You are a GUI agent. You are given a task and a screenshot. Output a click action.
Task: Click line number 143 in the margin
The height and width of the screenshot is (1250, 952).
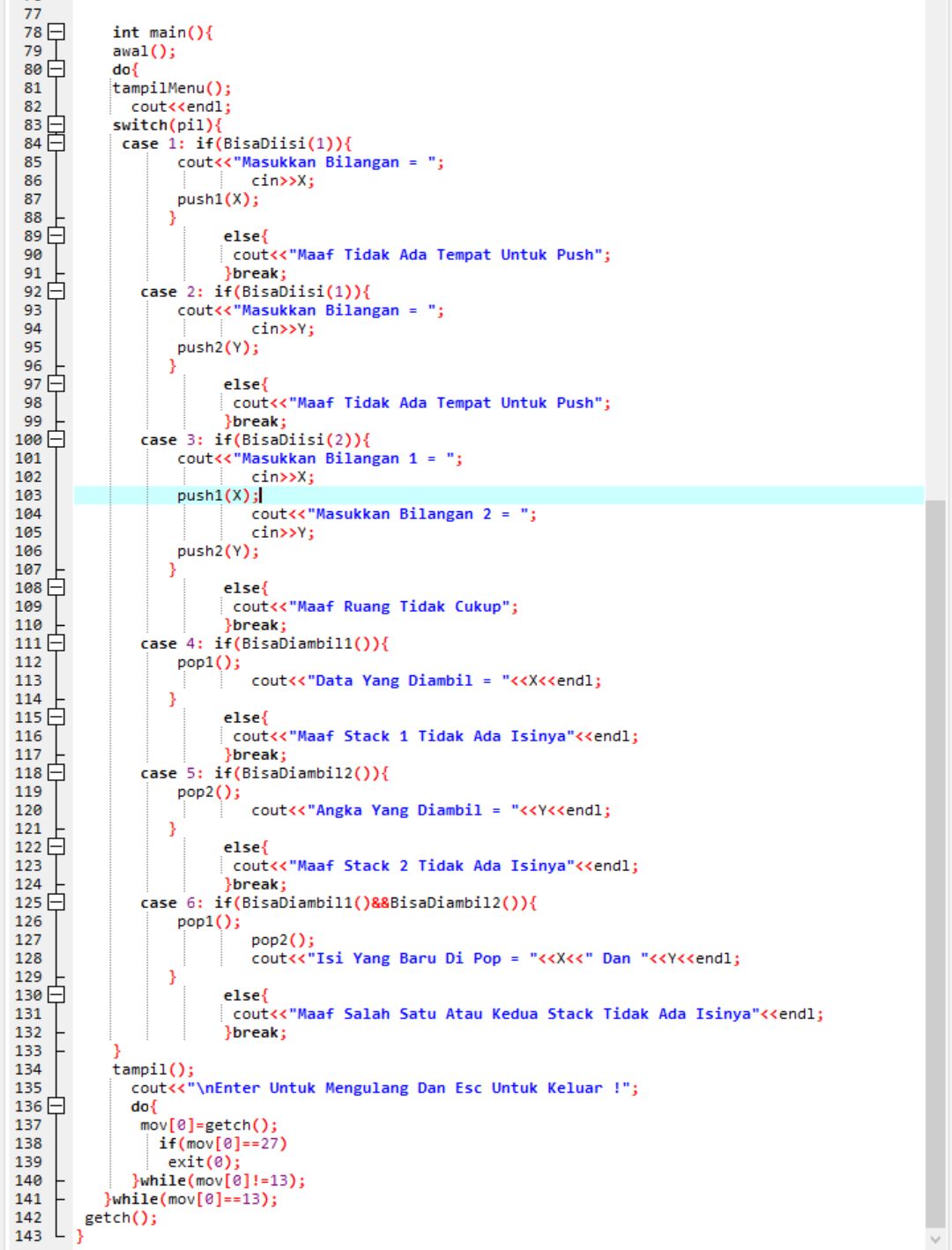[28, 1236]
